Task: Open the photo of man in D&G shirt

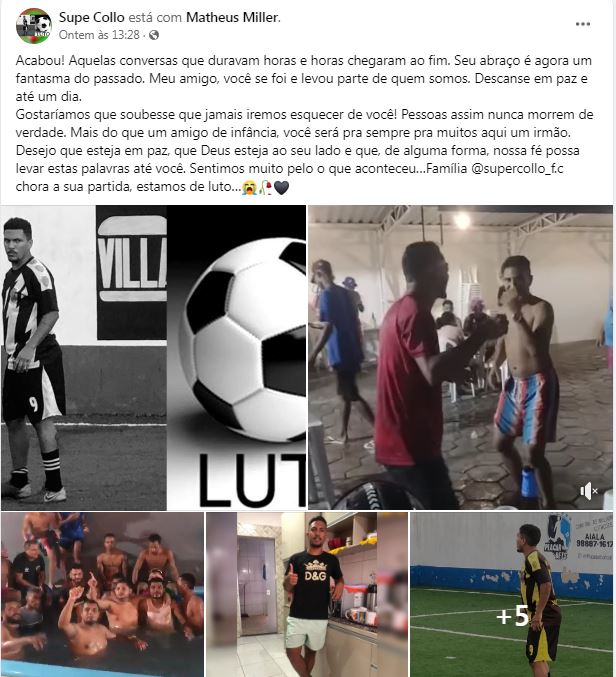Action: click(306, 595)
